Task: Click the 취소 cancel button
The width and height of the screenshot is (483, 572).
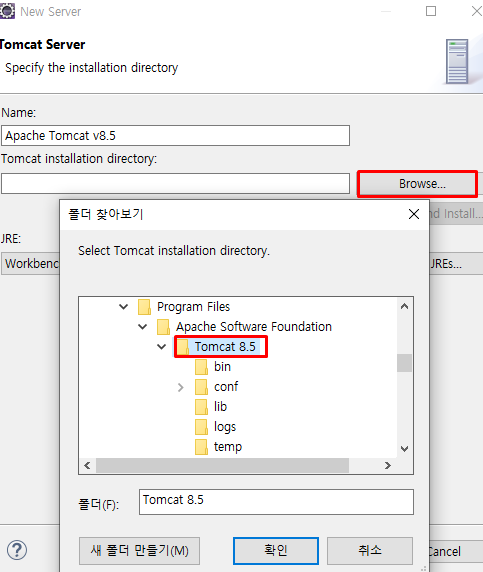Action: [370, 550]
